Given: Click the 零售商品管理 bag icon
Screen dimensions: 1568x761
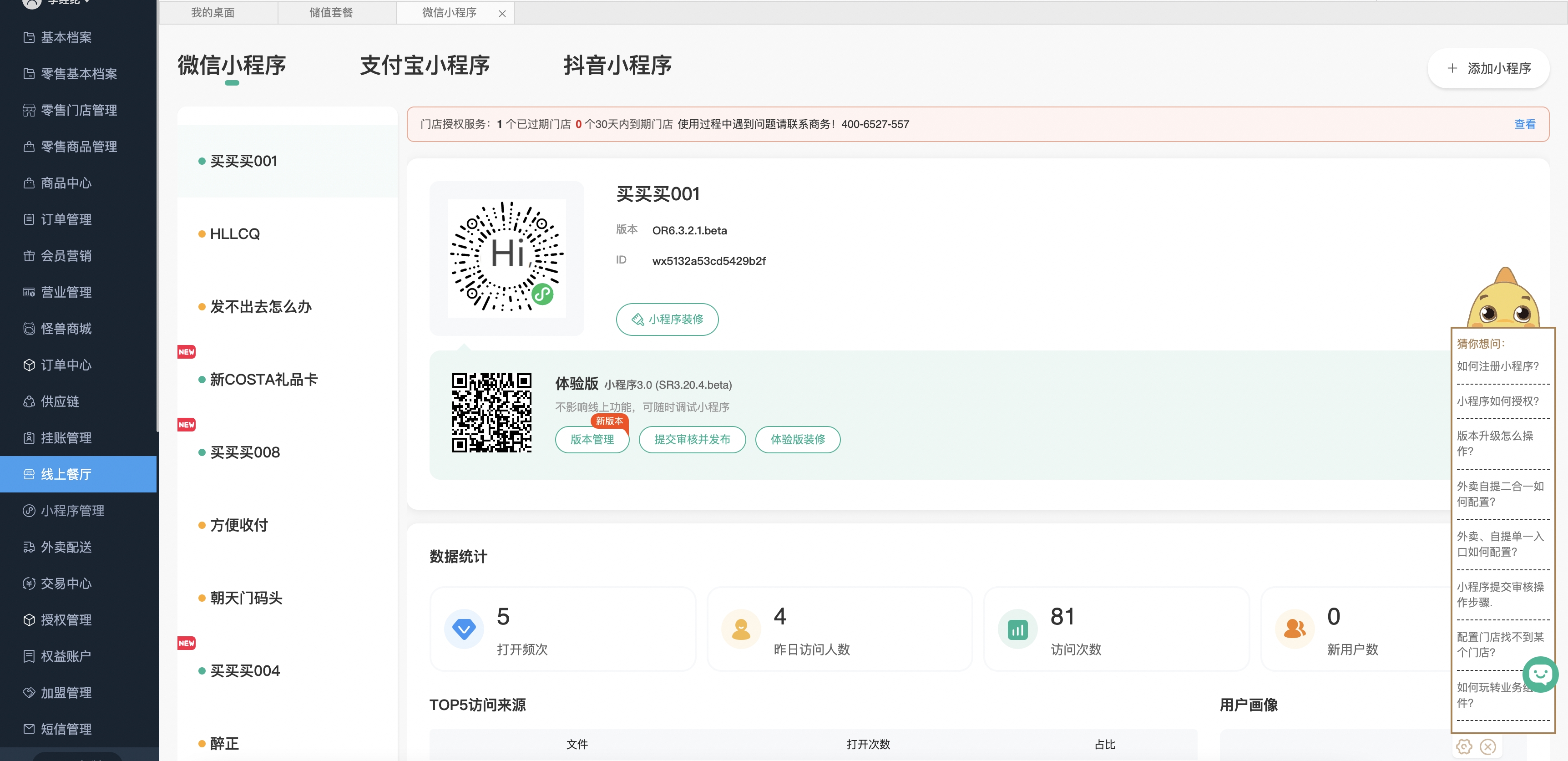Looking at the screenshot, I should 29,147.
